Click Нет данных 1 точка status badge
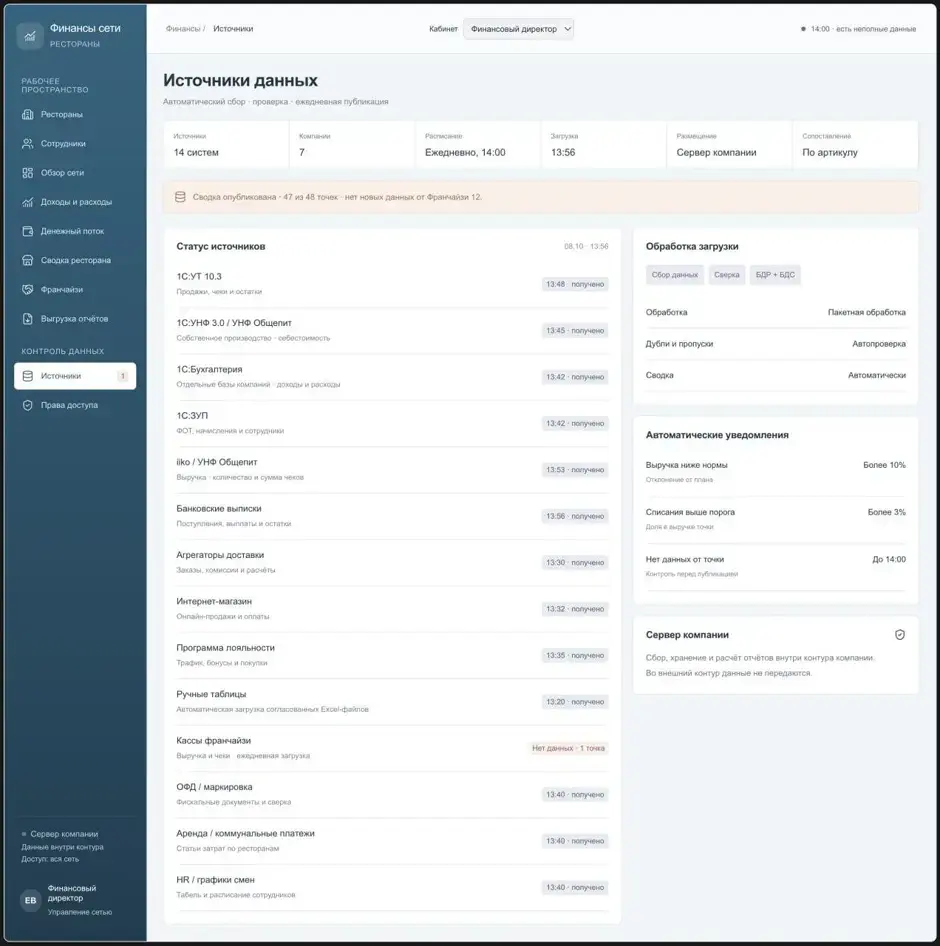Viewport: 940px width, 946px height. tap(568, 748)
